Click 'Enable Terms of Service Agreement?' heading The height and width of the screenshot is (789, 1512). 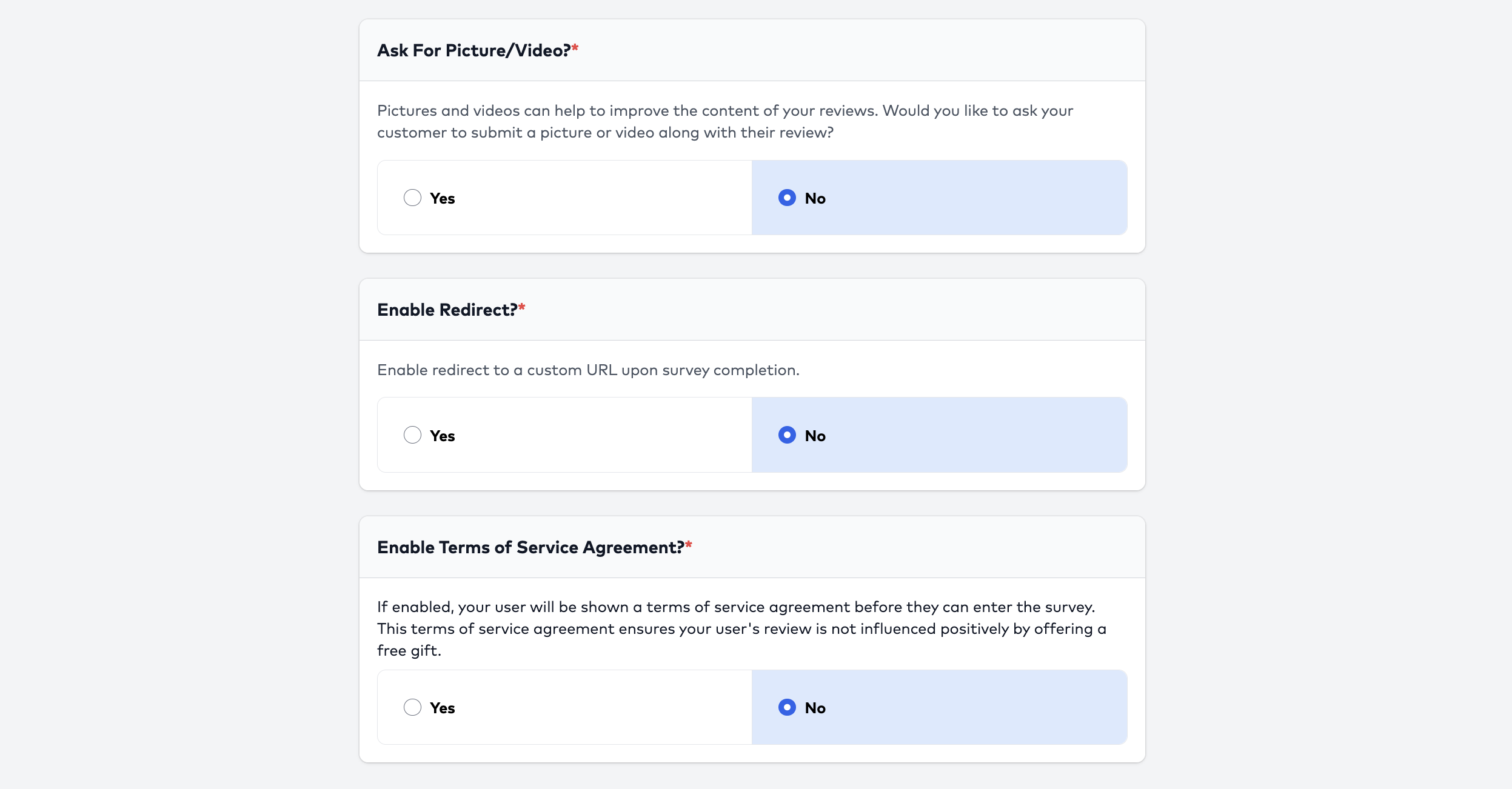pos(530,547)
